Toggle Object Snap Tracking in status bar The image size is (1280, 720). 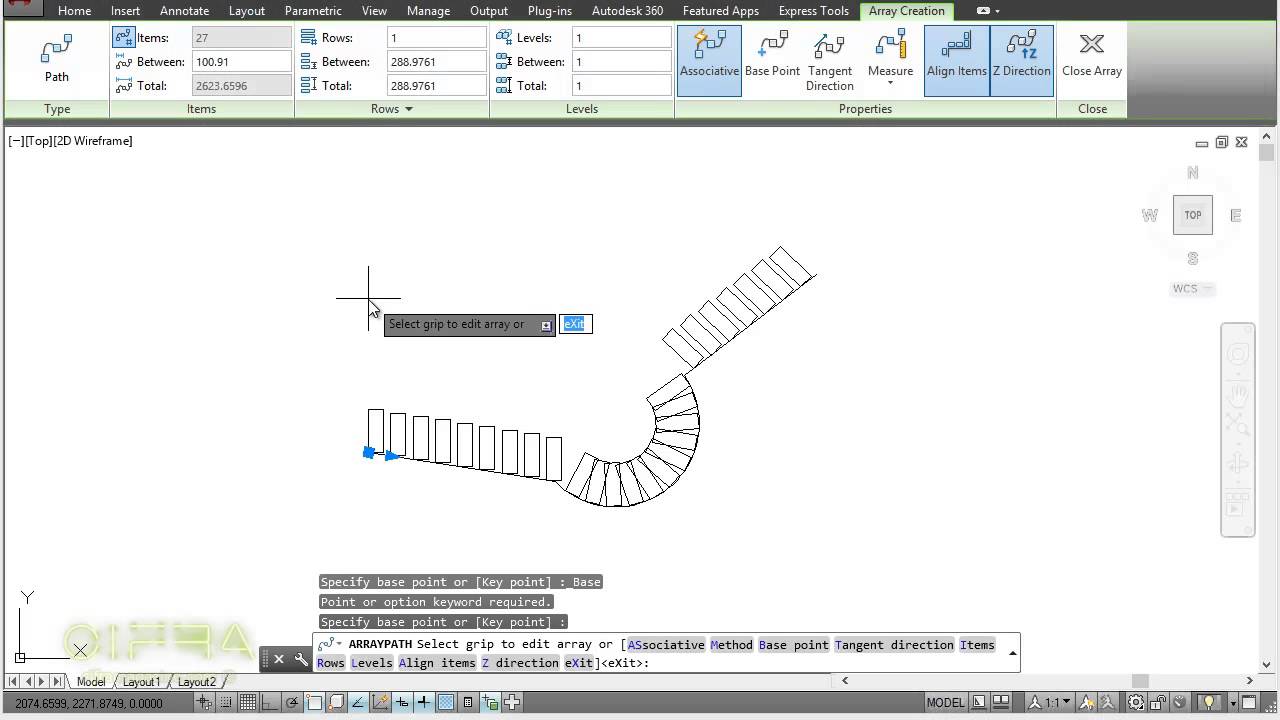click(x=358, y=702)
